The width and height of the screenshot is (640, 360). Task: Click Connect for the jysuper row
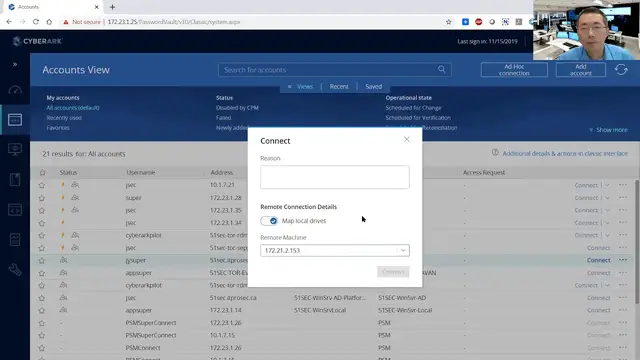pos(598,260)
